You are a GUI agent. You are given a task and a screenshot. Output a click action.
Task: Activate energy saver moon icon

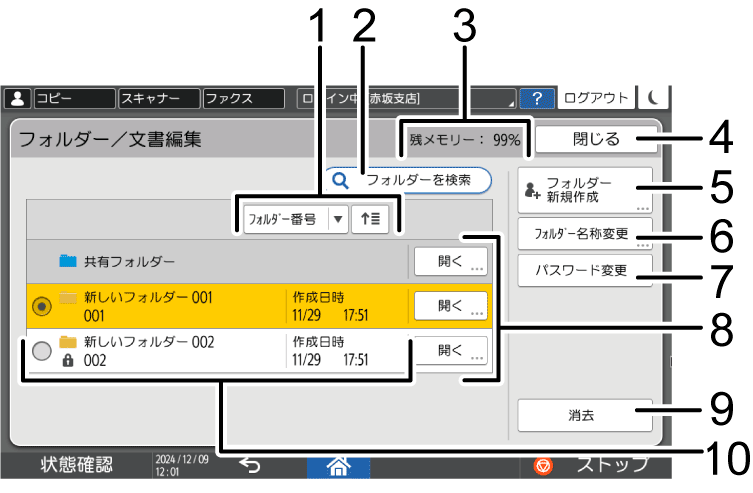click(x=654, y=97)
